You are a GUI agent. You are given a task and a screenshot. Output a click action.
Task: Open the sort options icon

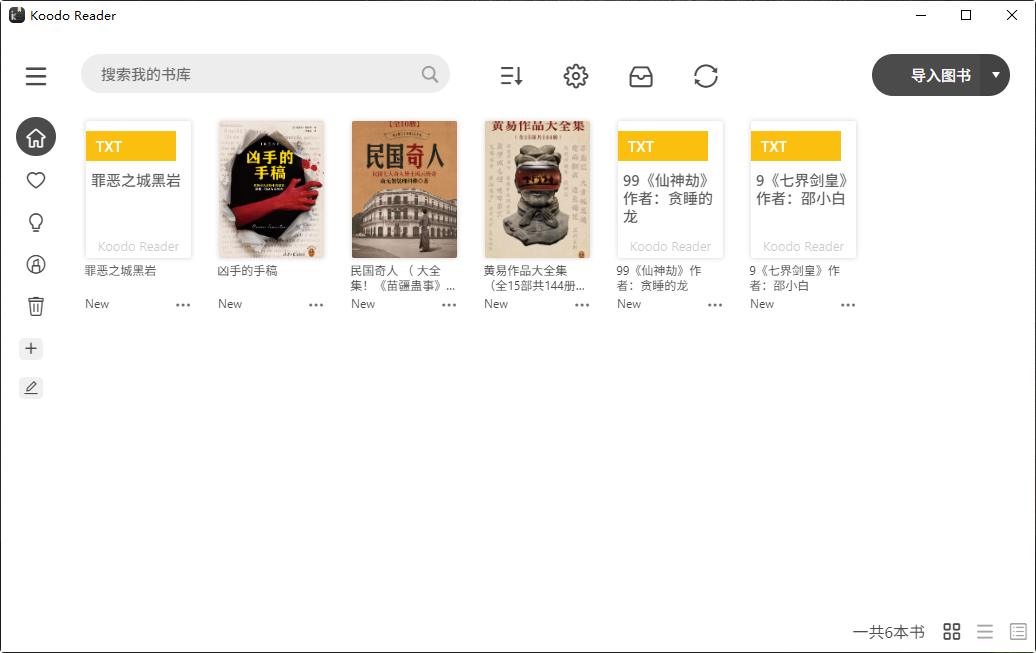(511, 76)
